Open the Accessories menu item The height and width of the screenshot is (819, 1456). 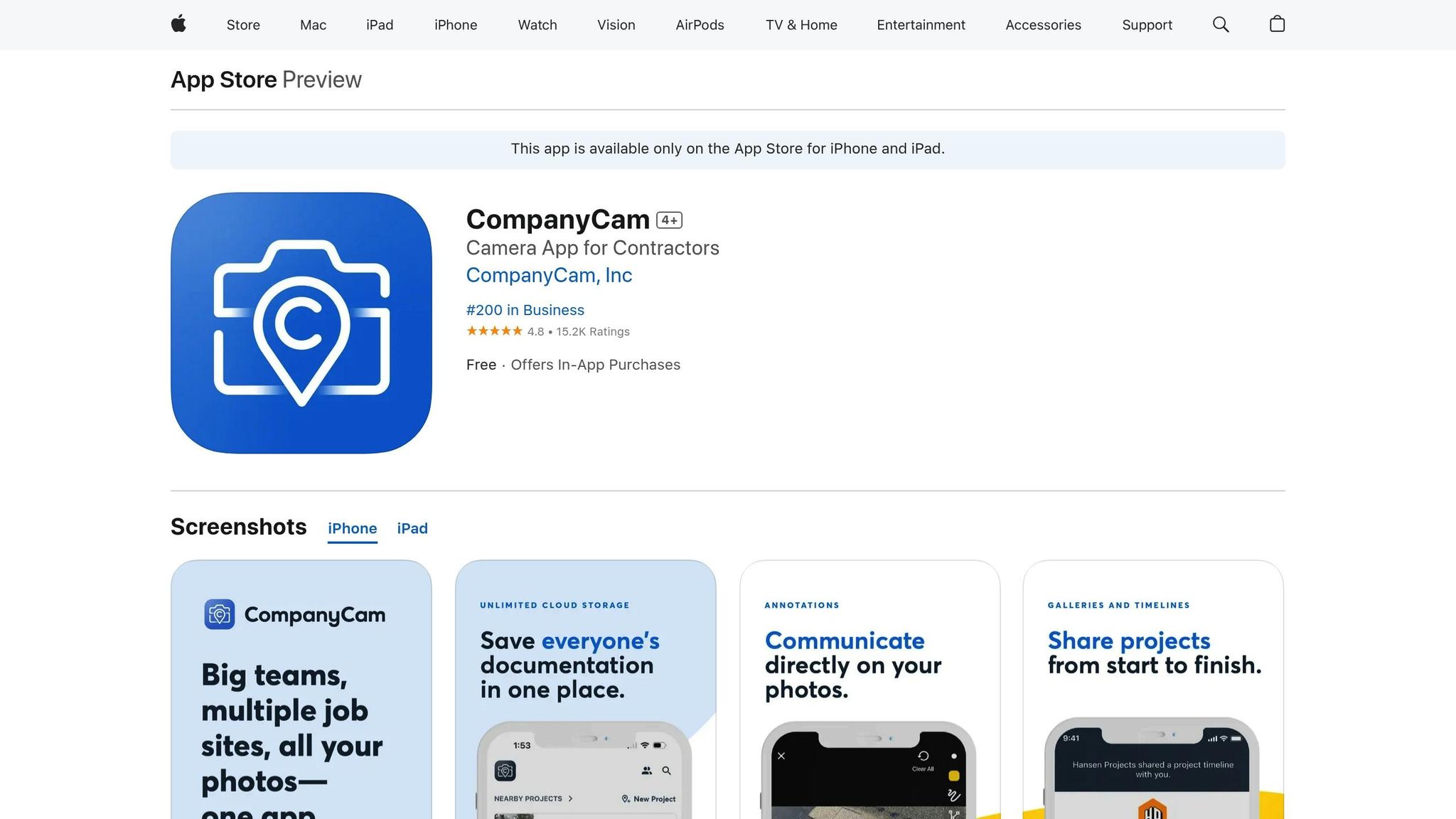(1043, 25)
